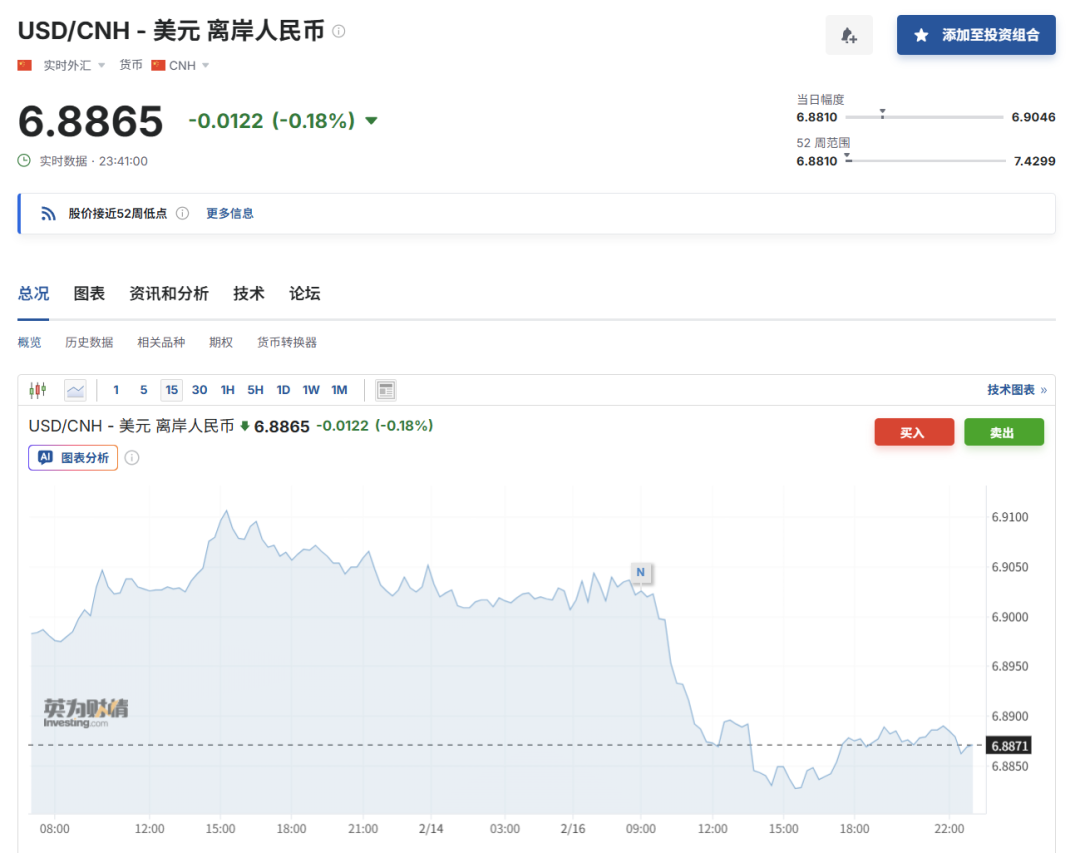Click the red 买入 button
Image resolution: width=1080 pixels, height=853 pixels.
pyautogui.click(x=913, y=432)
